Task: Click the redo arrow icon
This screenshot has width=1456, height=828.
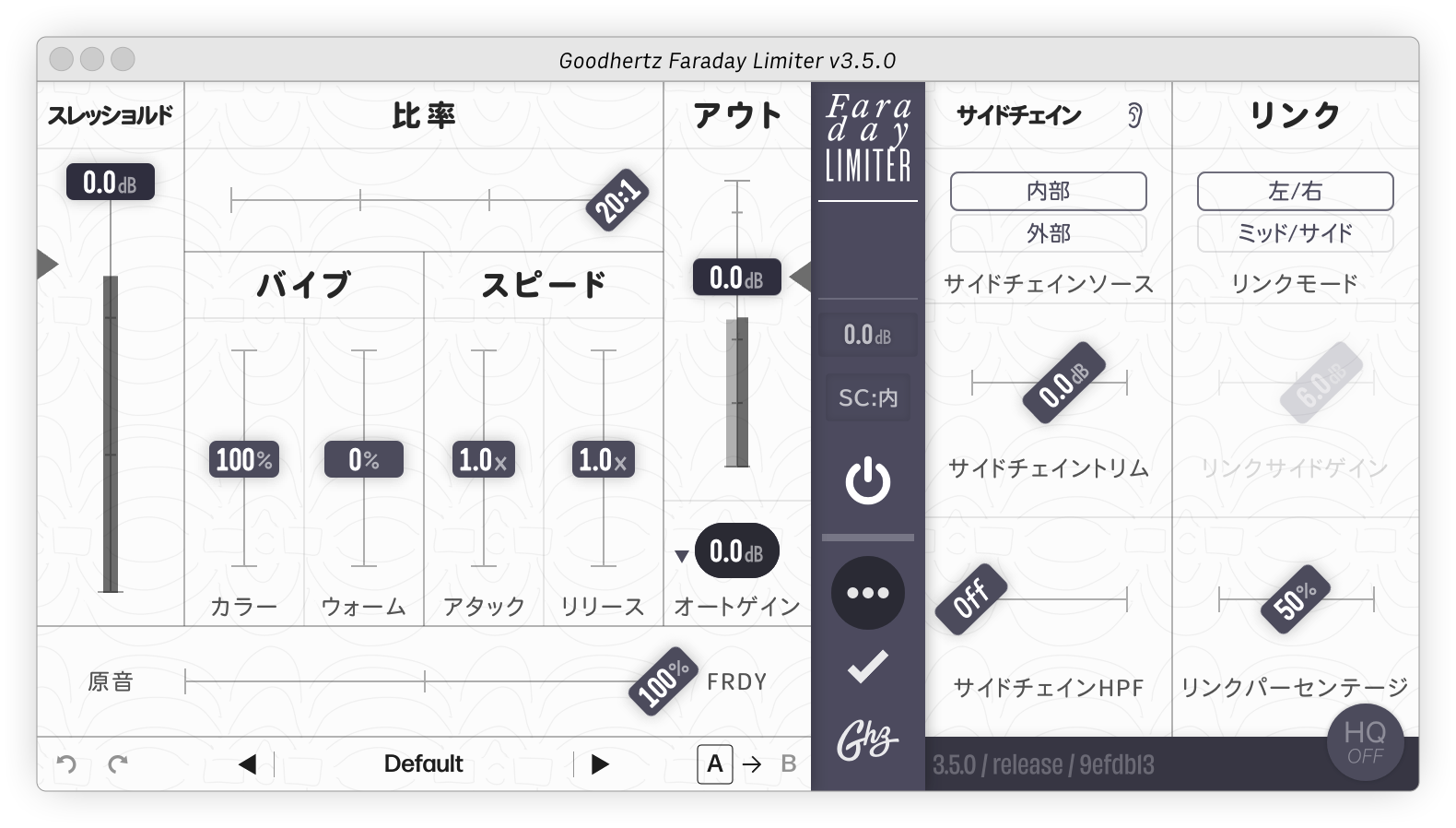Action: coord(118,763)
